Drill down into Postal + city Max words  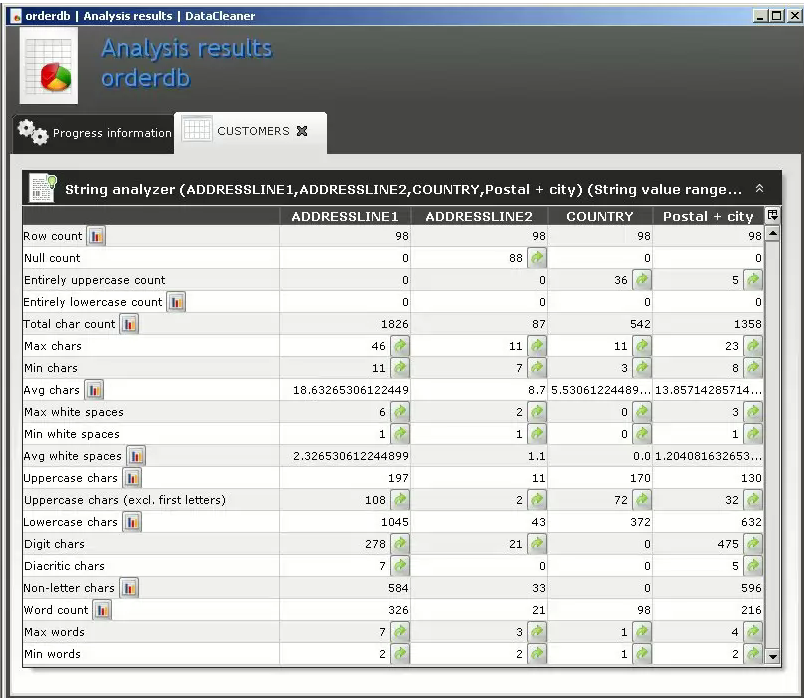click(753, 631)
